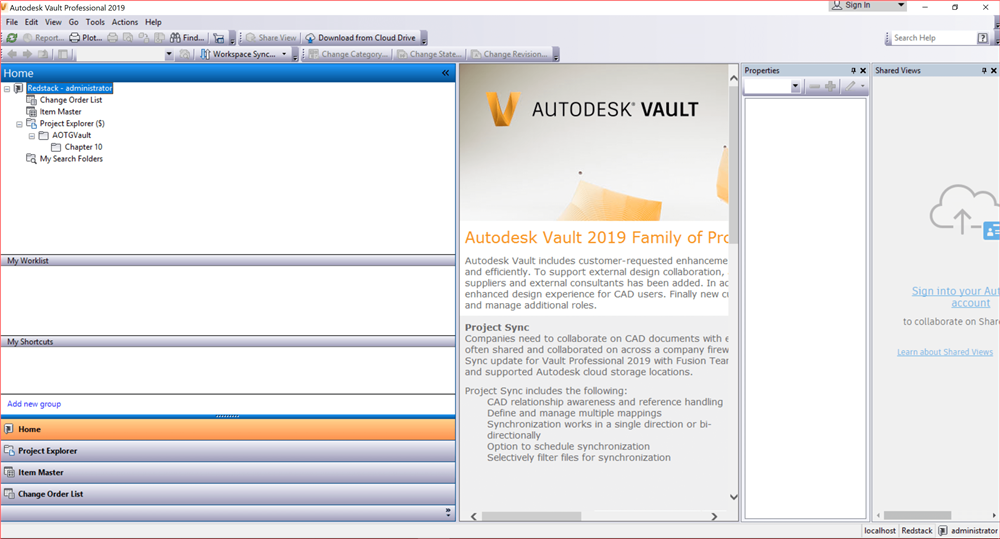Collapse the Project Explorer ($) node

tap(19, 124)
